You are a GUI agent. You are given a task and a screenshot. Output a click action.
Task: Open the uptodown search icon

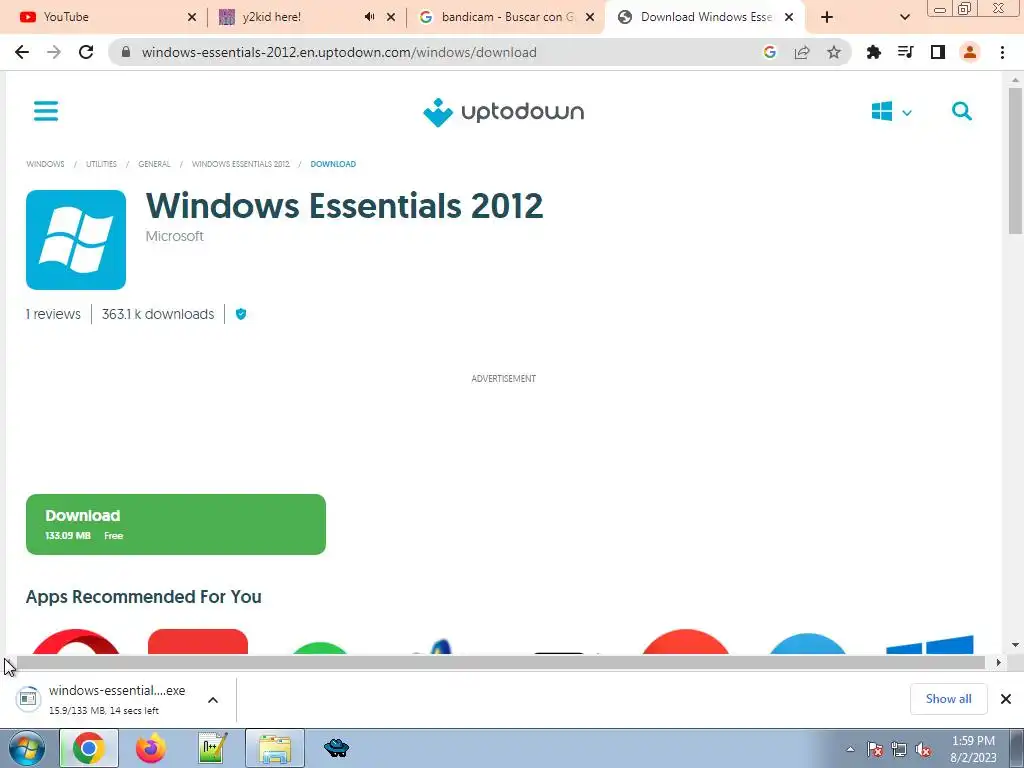click(962, 111)
